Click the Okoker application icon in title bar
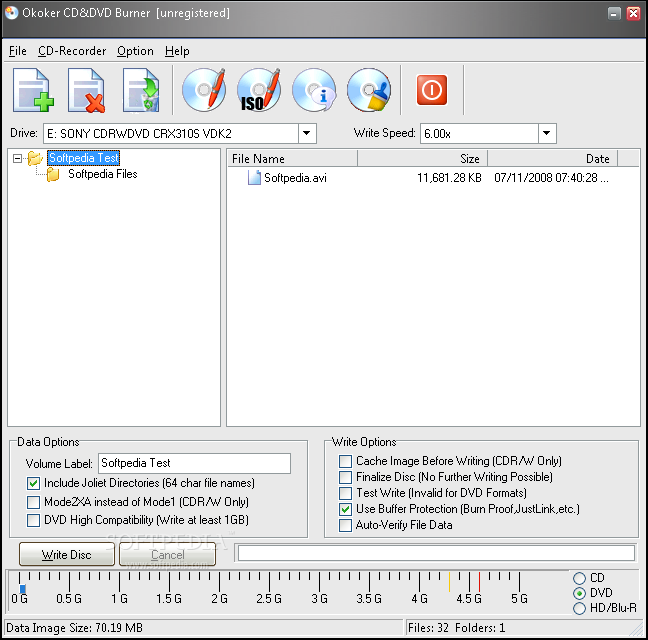648x640 pixels. point(11,13)
